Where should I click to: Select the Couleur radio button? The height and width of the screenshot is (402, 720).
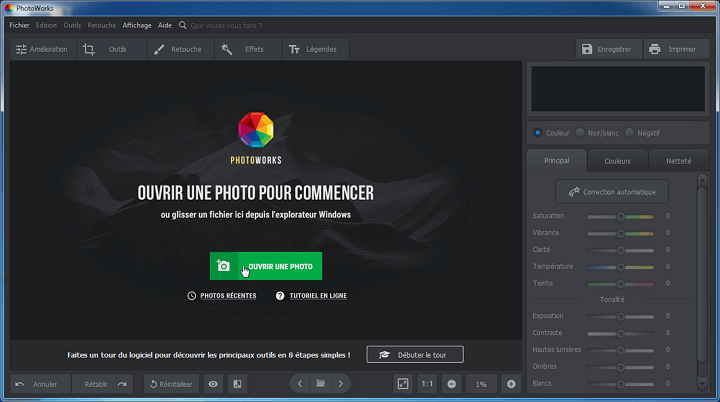[x=537, y=133]
